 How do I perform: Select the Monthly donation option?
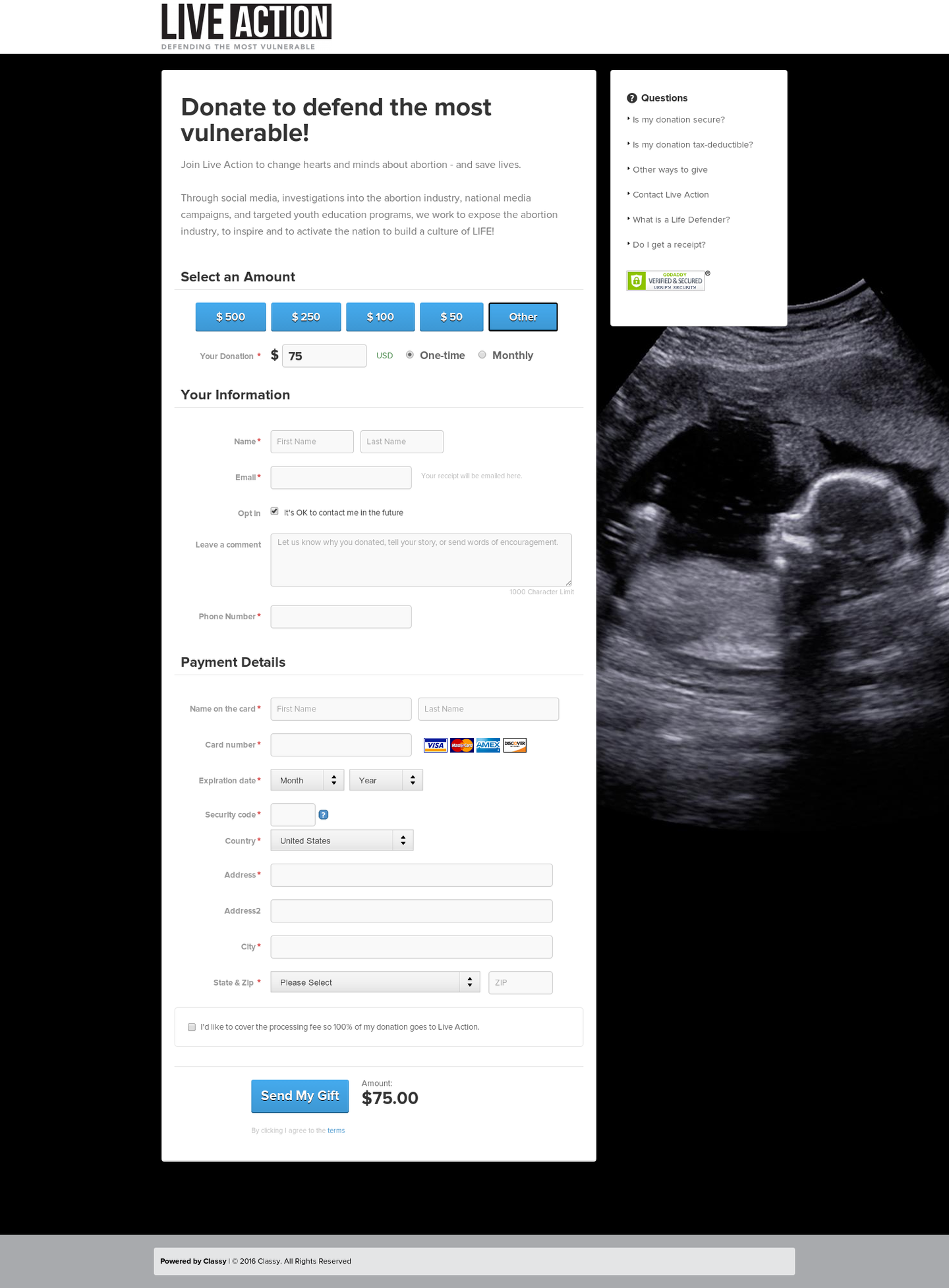(482, 355)
